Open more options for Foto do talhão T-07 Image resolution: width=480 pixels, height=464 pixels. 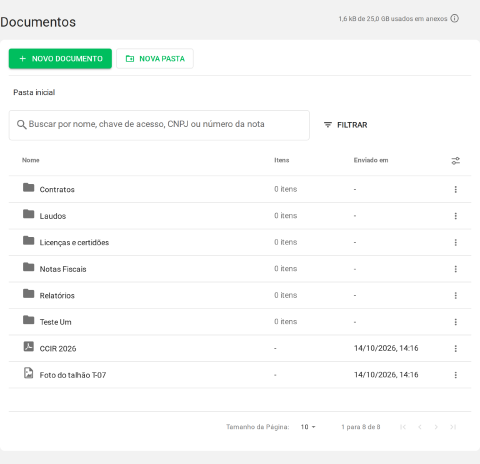(456, 375)
